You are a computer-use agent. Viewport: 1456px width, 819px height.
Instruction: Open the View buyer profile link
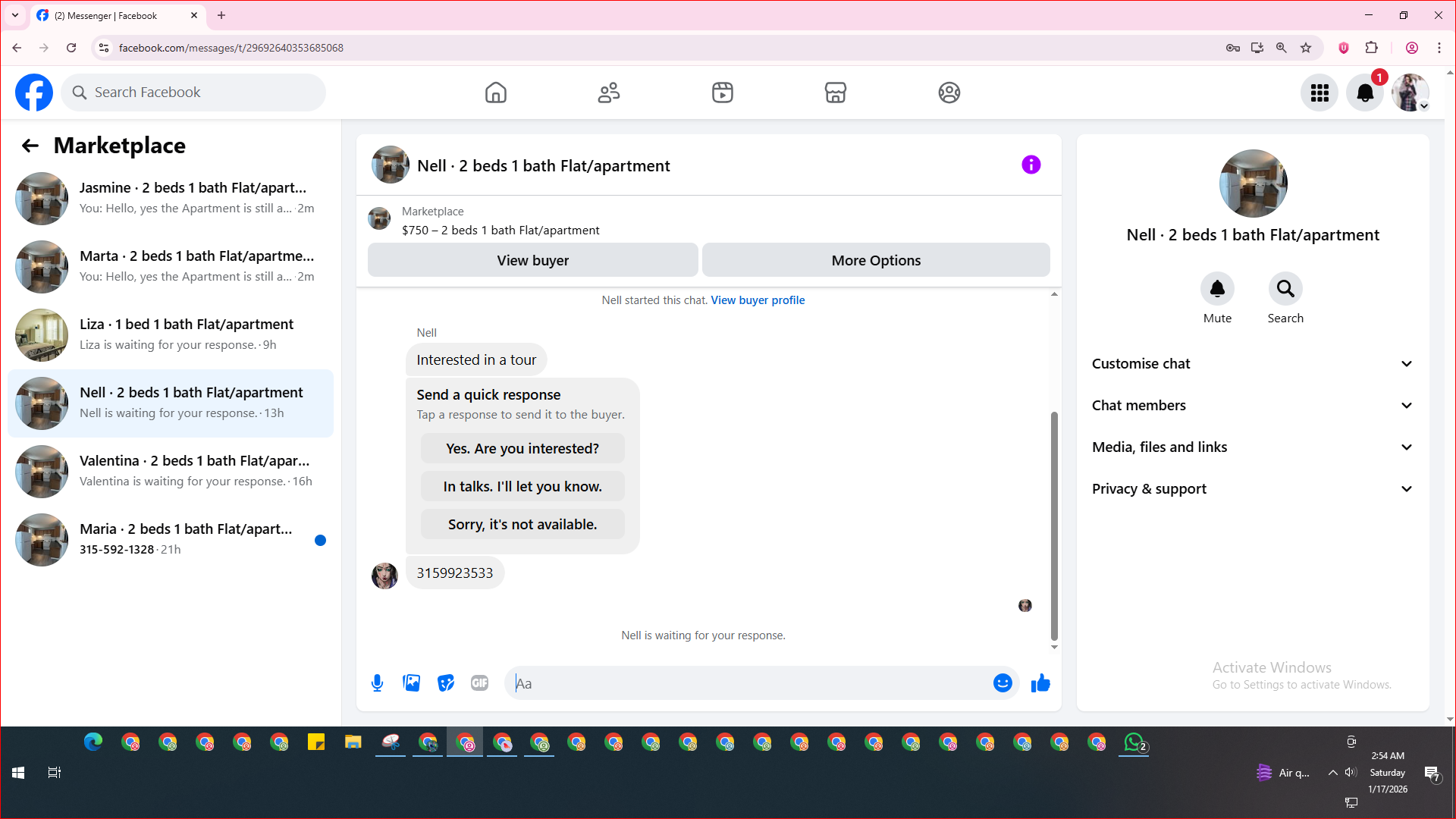point(757,300)
